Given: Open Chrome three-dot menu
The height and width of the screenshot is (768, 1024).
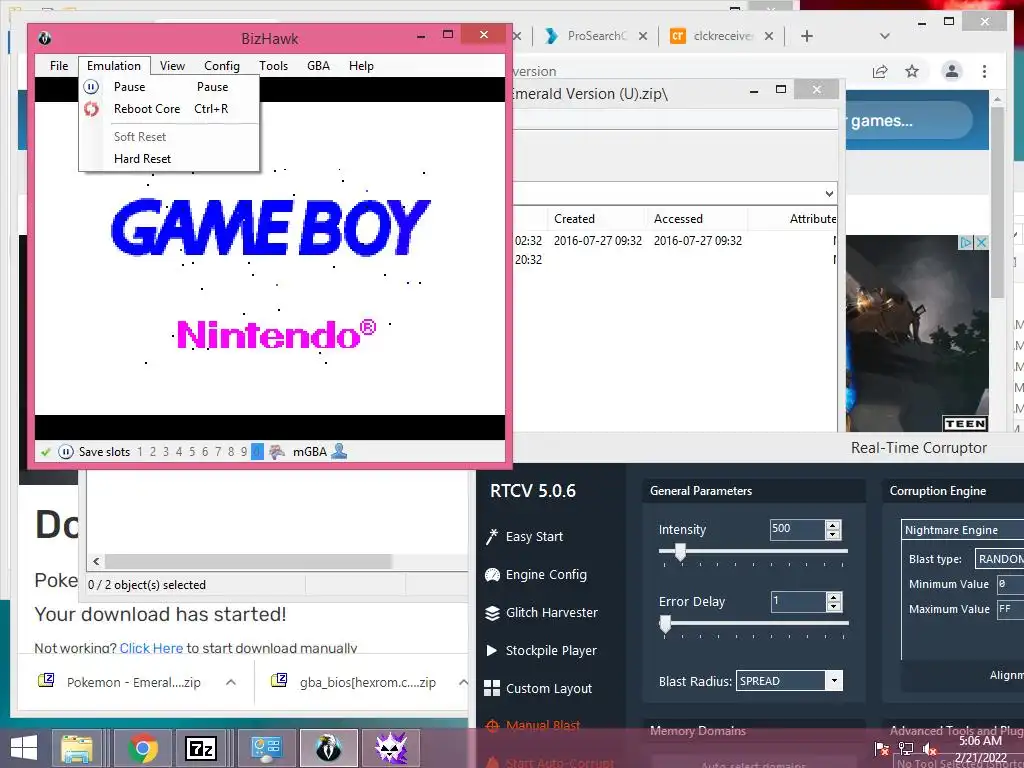Looking at the screenshot, I should point(984,71).
